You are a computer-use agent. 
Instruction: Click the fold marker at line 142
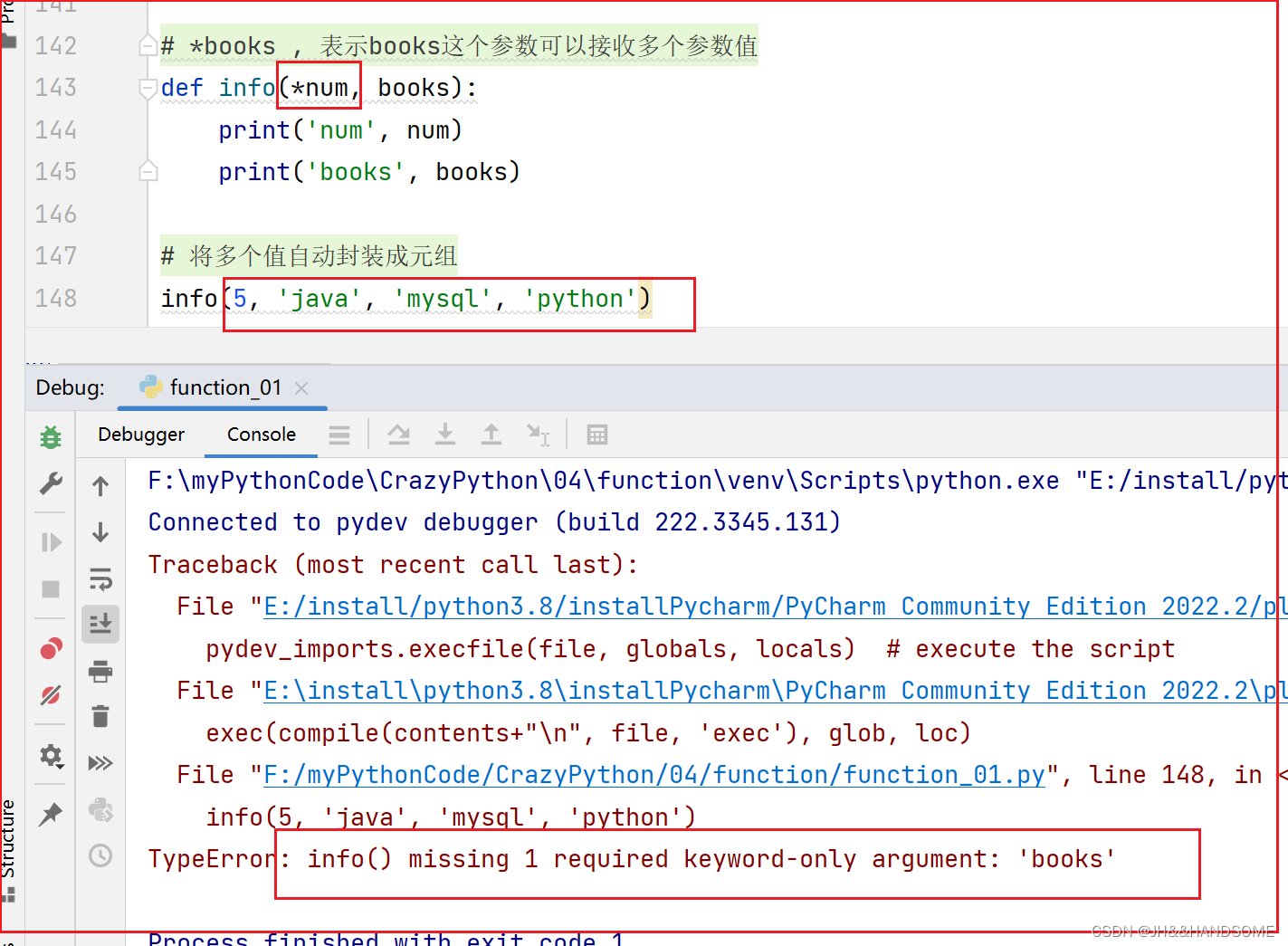148,46
